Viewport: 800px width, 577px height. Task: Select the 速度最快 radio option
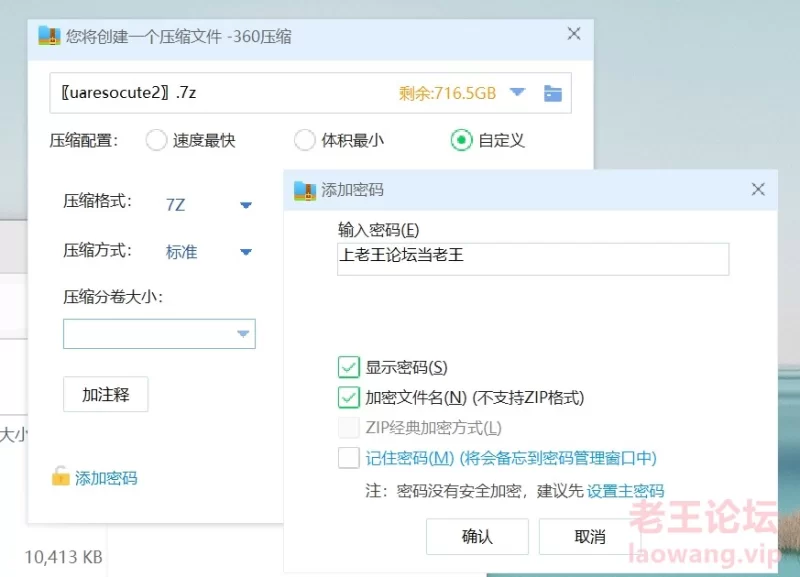click(156, 140)
